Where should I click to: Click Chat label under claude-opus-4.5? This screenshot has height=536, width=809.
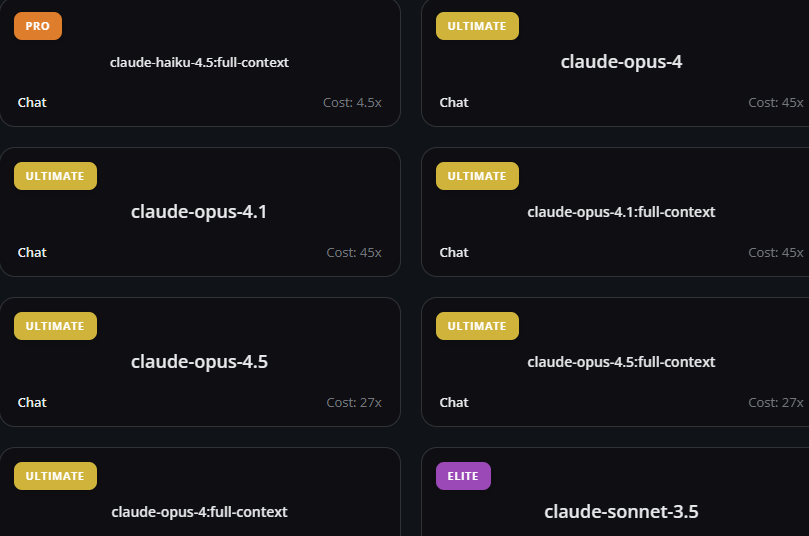pos(32,402)
